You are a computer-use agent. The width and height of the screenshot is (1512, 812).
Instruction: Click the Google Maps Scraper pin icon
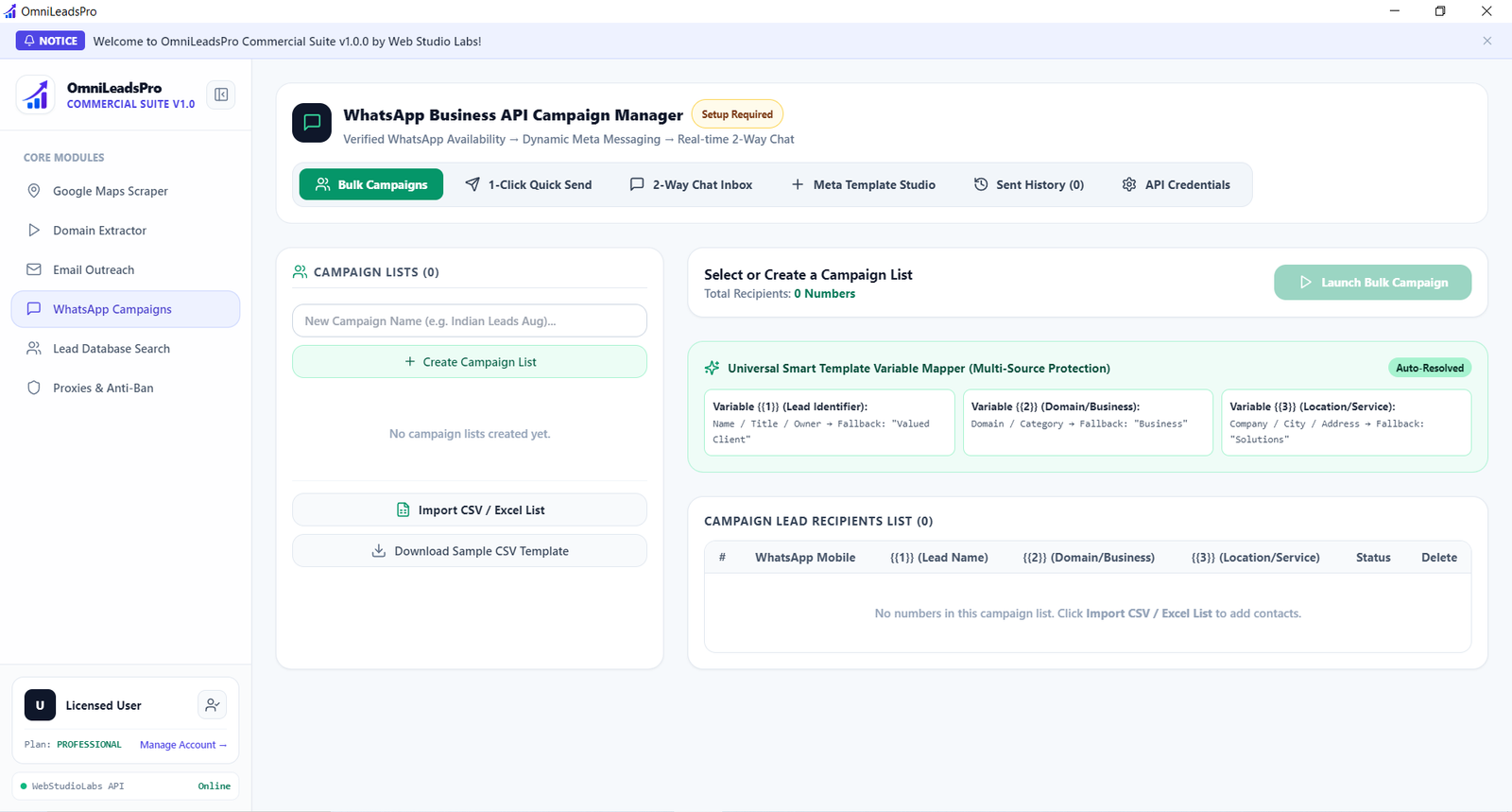pos(34,191)
